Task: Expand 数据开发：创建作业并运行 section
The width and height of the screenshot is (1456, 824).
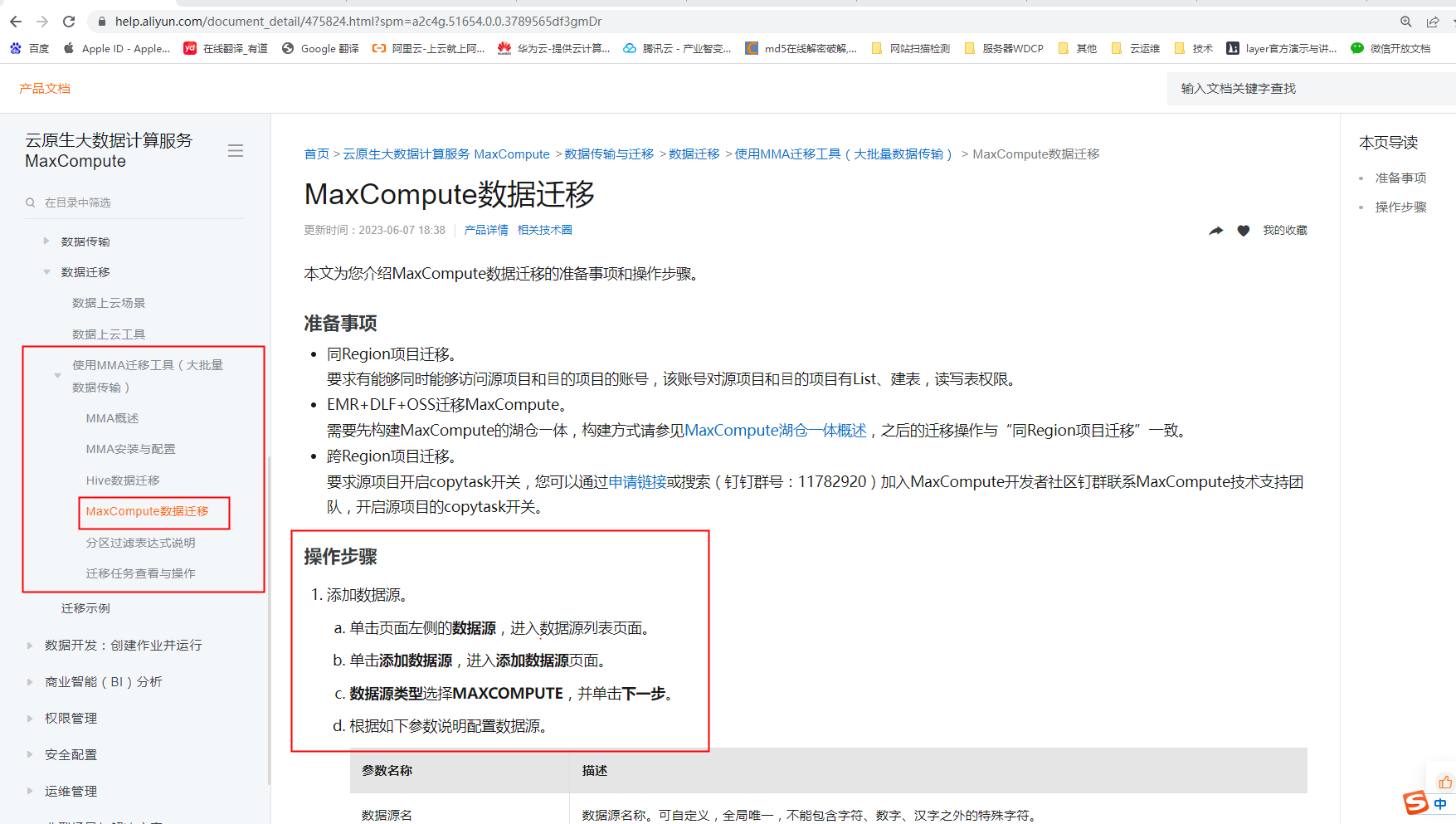Action: [30, 646]
